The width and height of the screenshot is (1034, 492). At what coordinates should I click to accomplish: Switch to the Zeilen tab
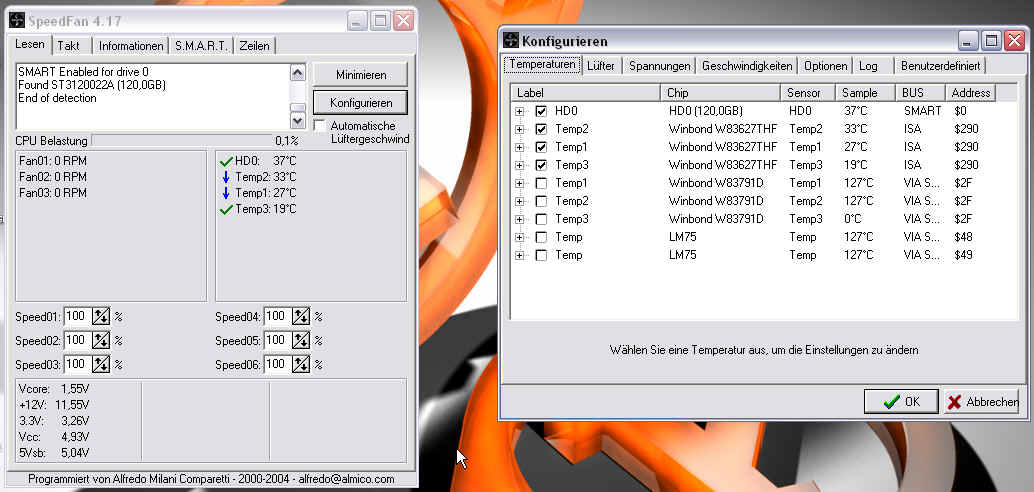pos(255,46)
